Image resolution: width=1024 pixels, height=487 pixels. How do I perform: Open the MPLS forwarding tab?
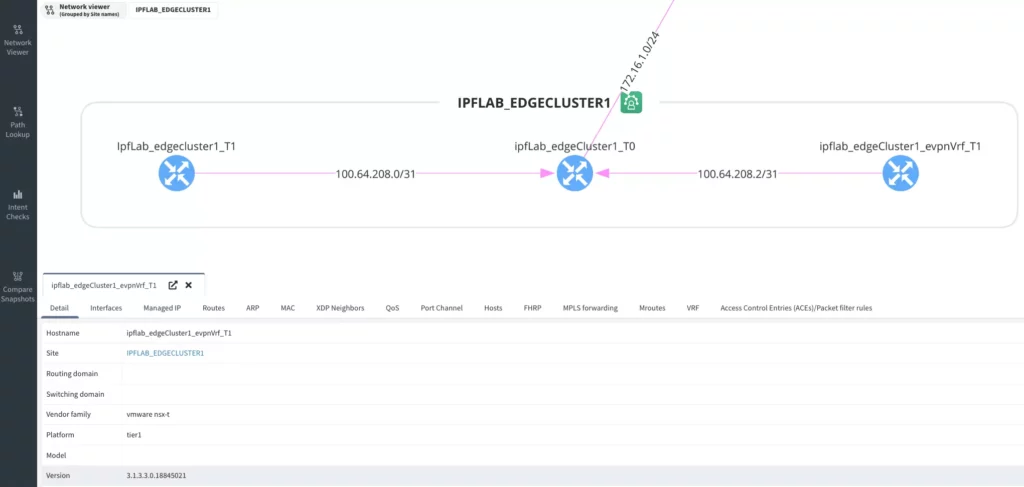590,308
